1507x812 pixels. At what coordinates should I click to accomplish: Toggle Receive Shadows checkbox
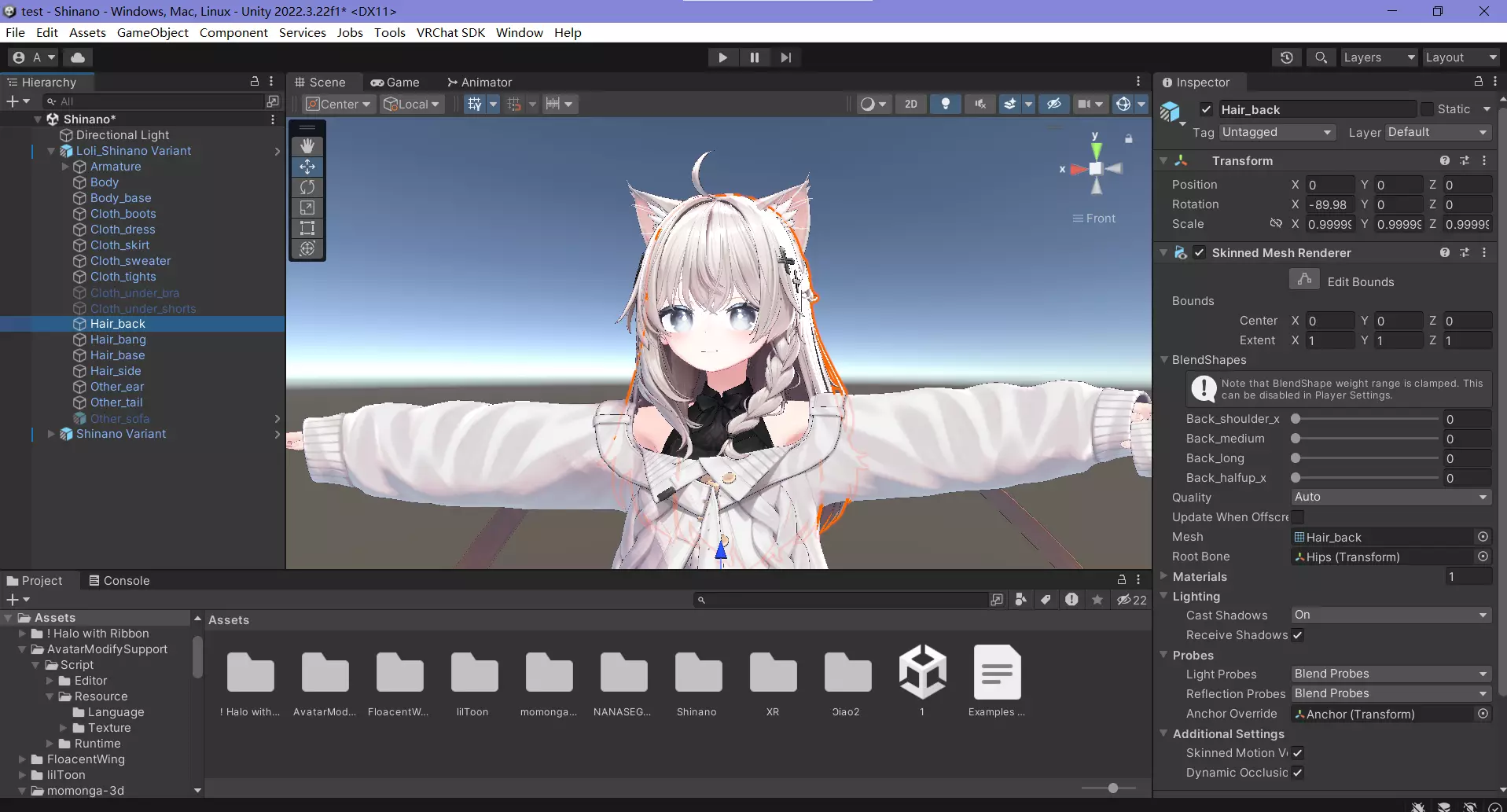(1297, 635)
